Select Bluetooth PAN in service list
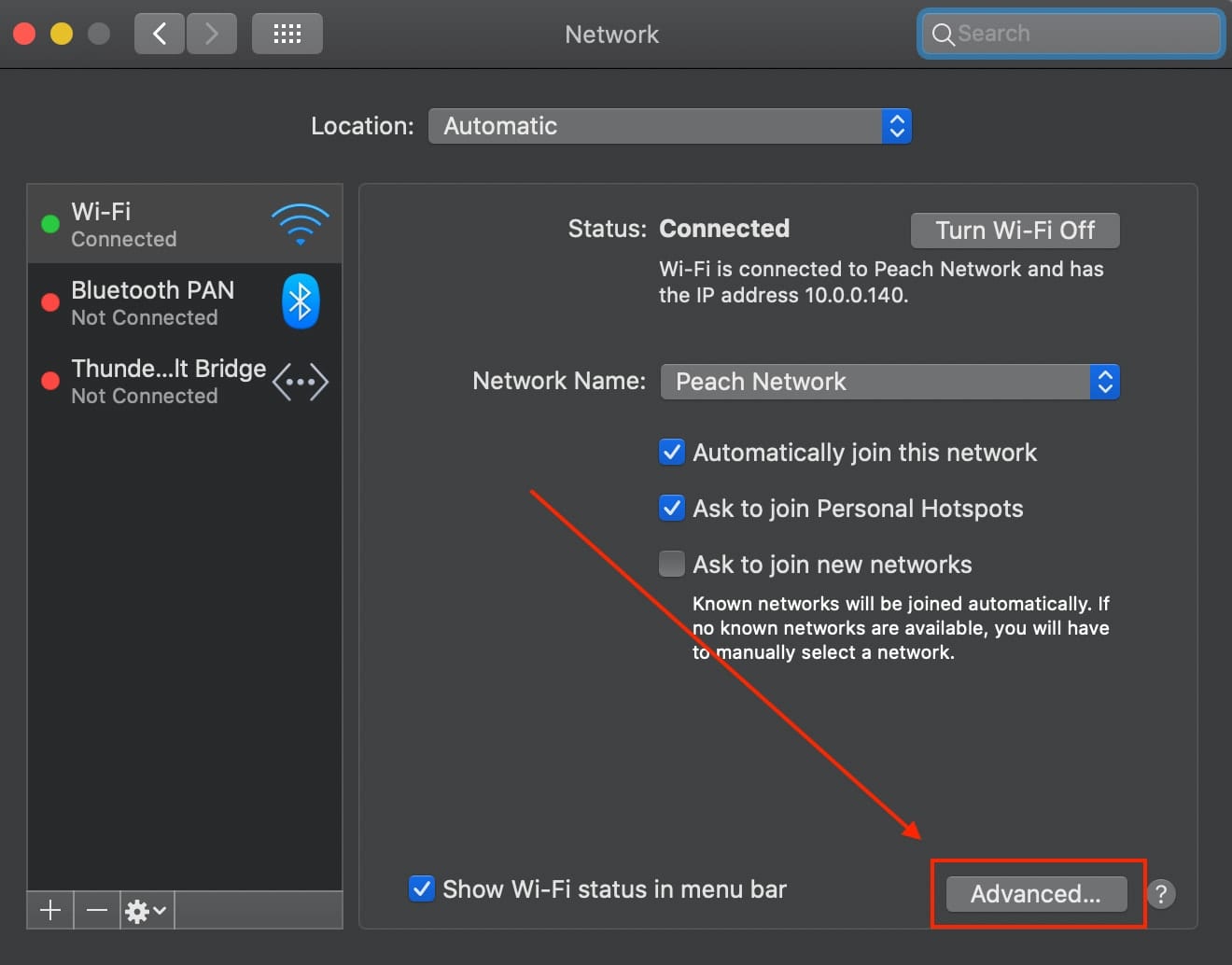 pyautogui.click(x=153, y=302)
